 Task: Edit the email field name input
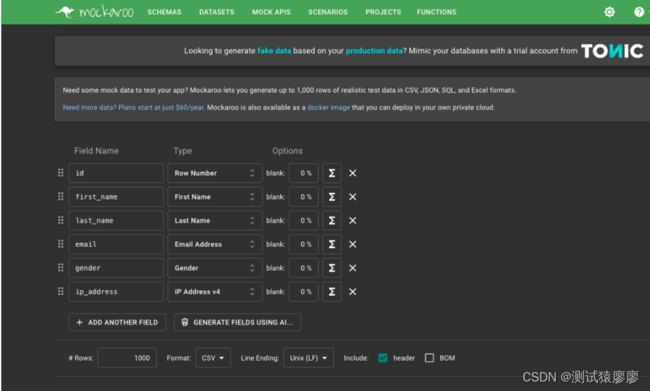116,244
